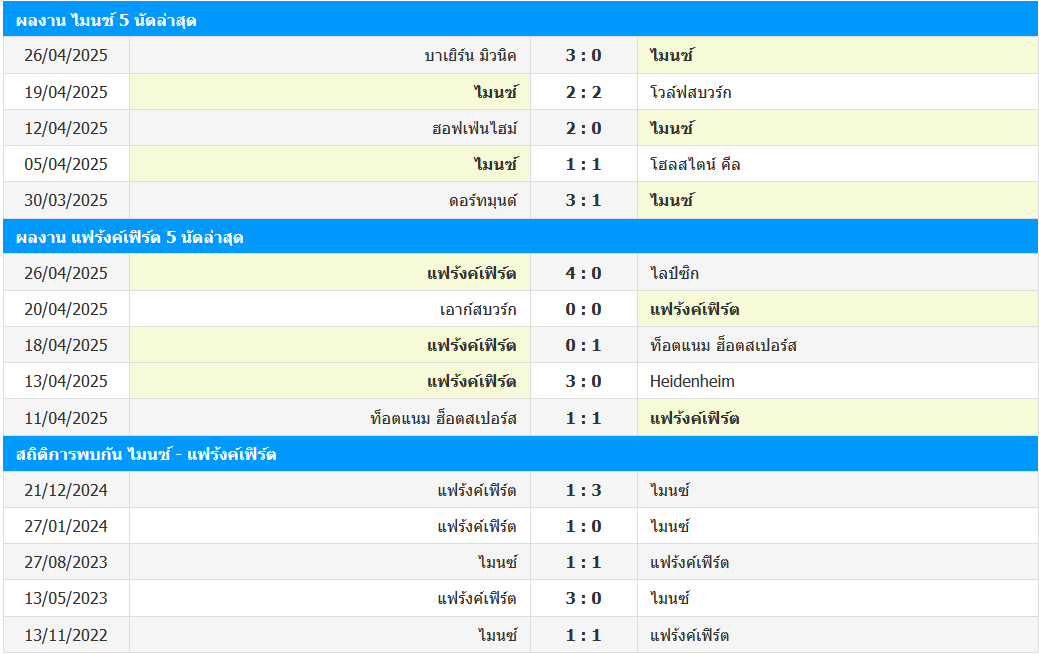The image size is (1039, 654).
Task: Click the date 27/01/2024
Action: coord(66,526)
